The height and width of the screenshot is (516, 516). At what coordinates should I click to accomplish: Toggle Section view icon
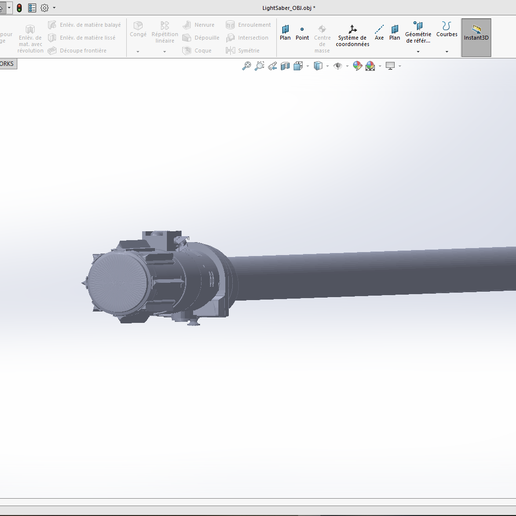point(285,66)
